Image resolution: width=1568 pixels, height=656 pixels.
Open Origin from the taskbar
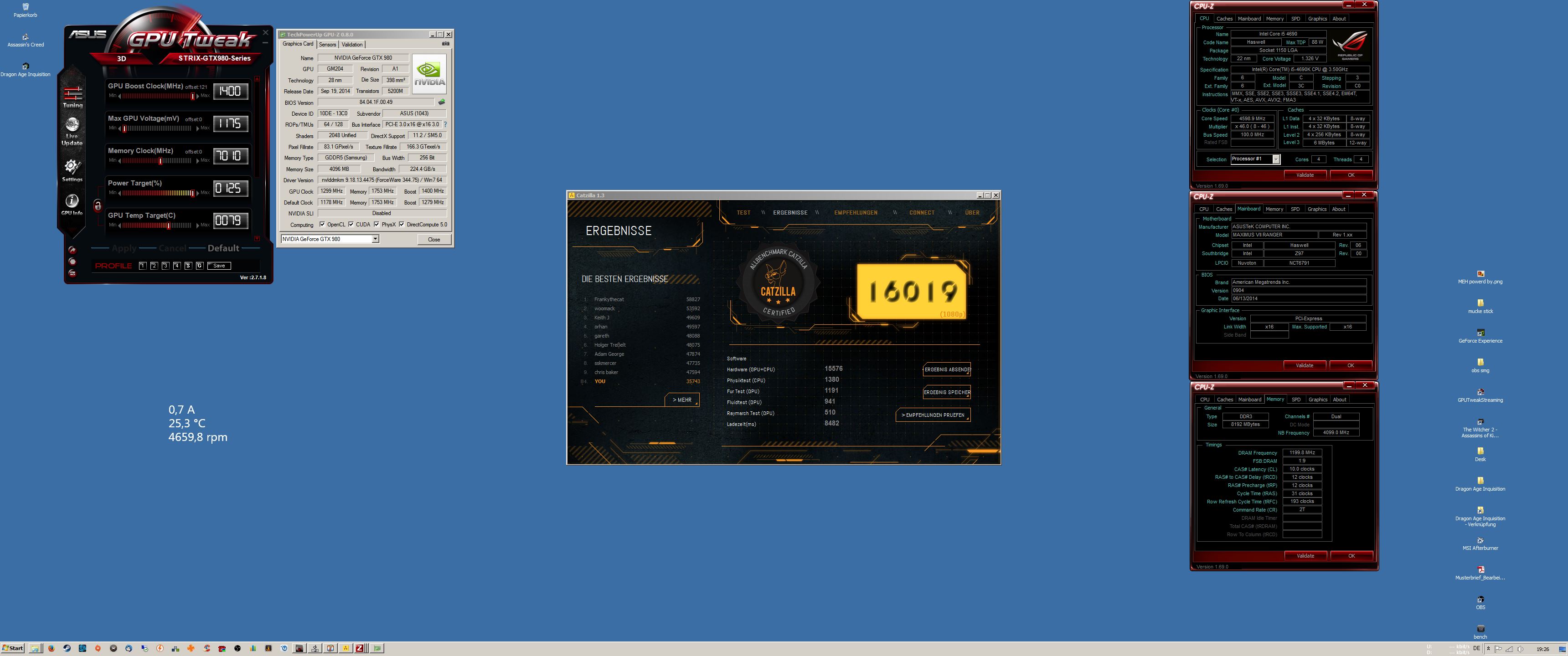tap(98, 649)
